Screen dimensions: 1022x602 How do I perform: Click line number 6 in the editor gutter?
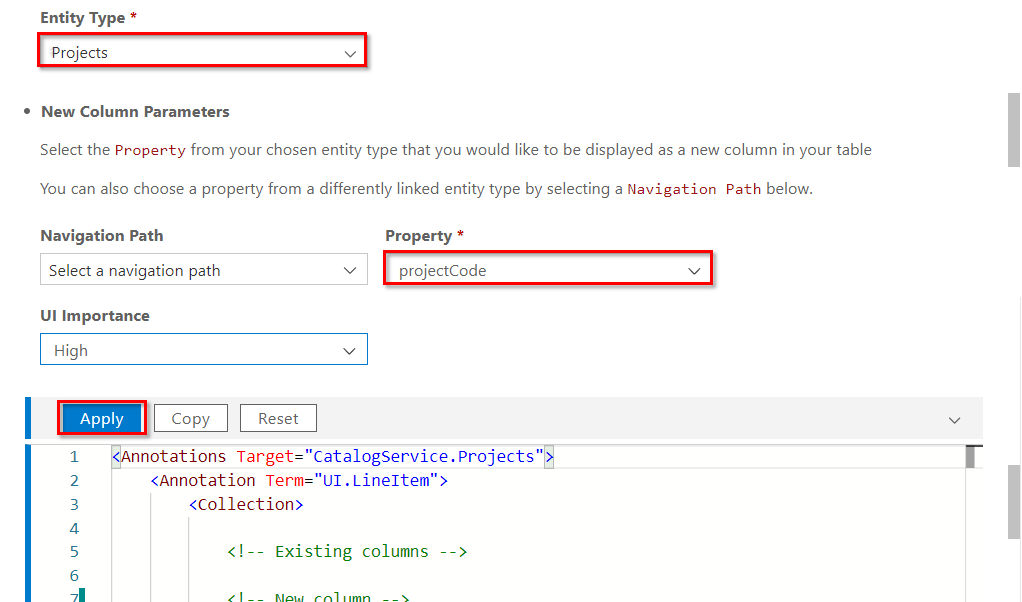tap(74, 576)
